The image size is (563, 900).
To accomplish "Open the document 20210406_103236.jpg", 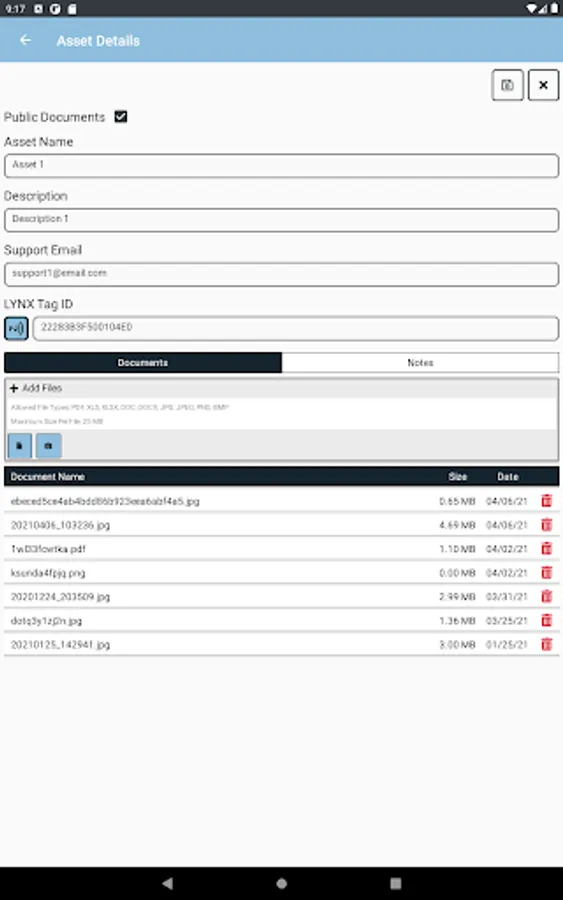I will [60, 525].
